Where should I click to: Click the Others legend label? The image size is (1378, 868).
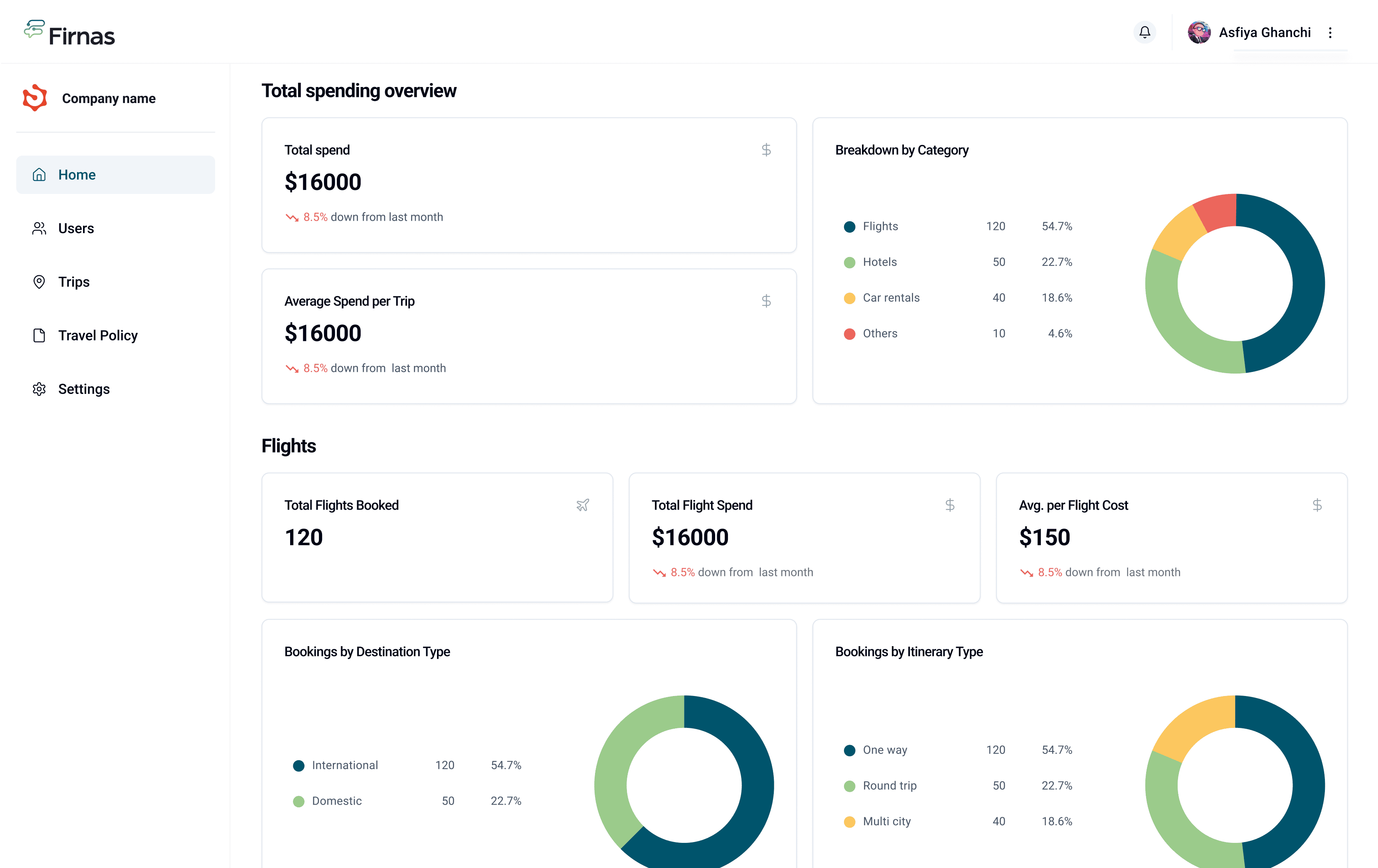(880, 334)
